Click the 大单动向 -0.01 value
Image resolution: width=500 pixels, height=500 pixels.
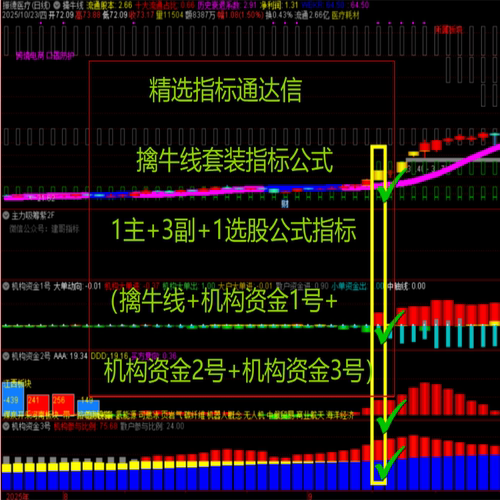pos(77,286)
